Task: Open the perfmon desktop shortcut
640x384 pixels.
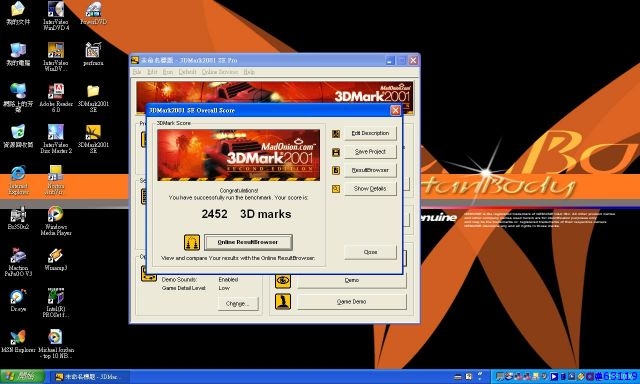Action: click(x=93, y=54)
